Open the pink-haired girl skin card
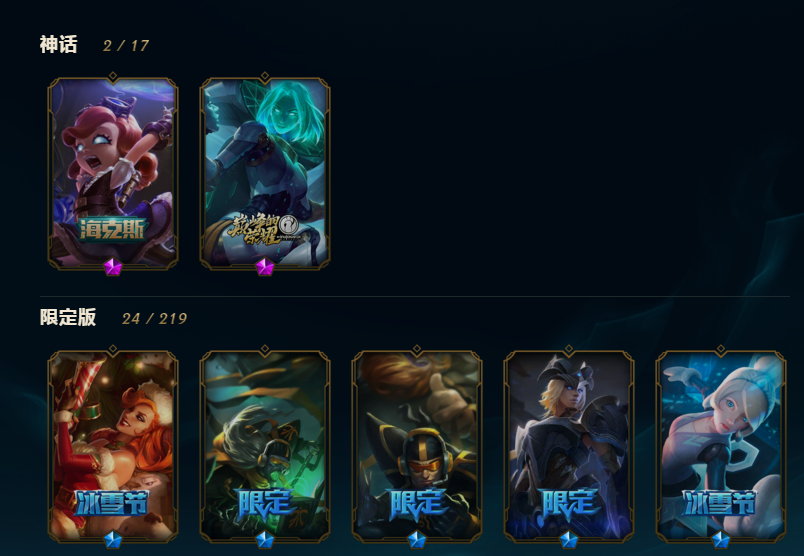The width and height of the screenshot is (804, 556). tap(113, 173)
